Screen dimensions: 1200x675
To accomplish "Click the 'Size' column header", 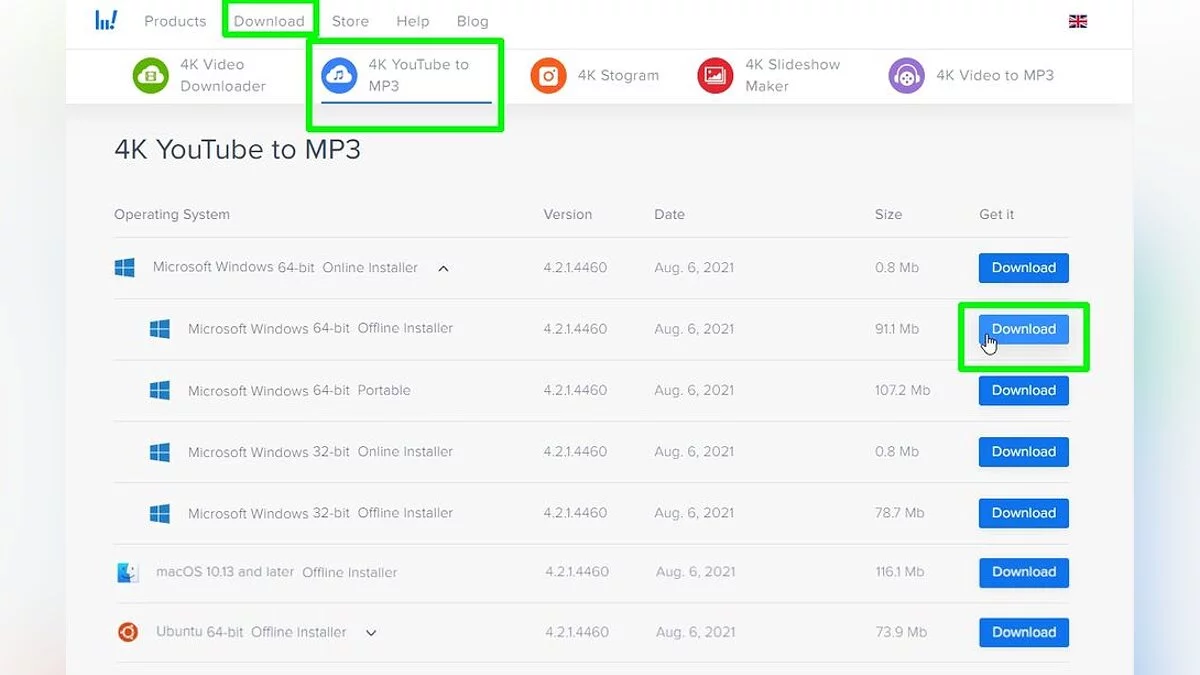I will tap(888, 214).
